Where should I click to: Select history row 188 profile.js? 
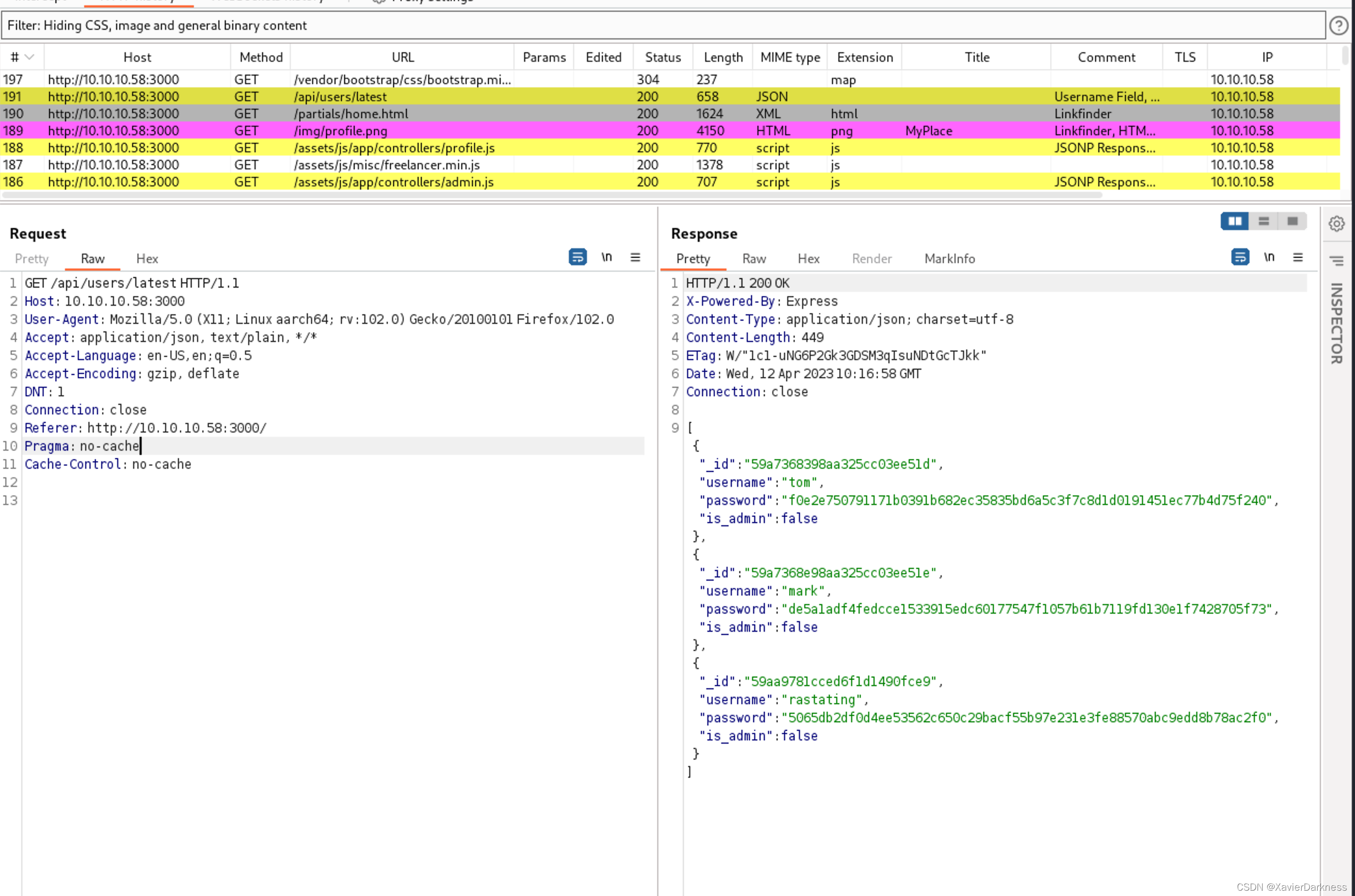tap(670, 148)
